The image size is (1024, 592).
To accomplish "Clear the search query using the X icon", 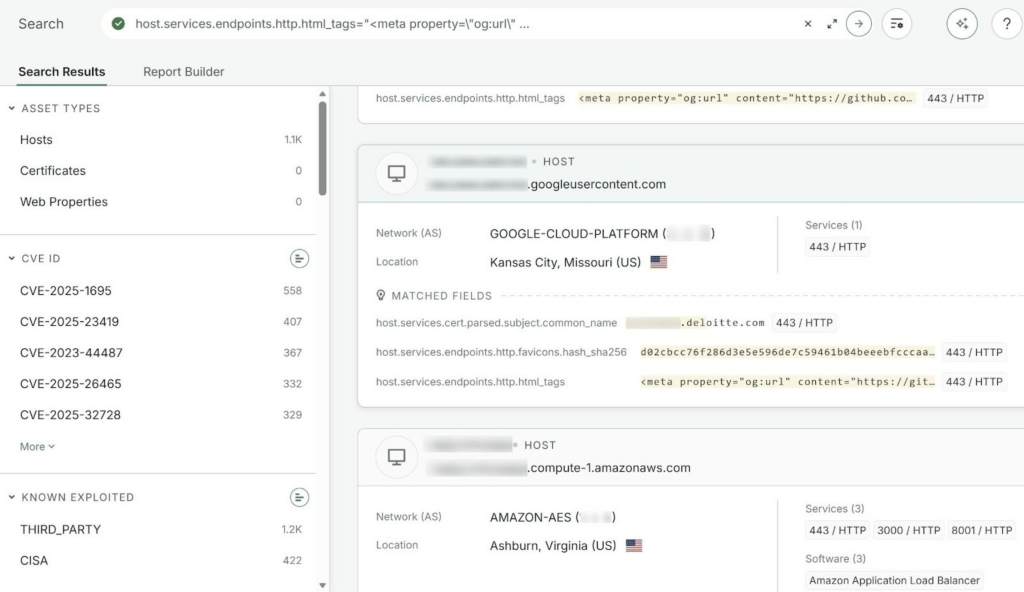I will click(808, 22).
